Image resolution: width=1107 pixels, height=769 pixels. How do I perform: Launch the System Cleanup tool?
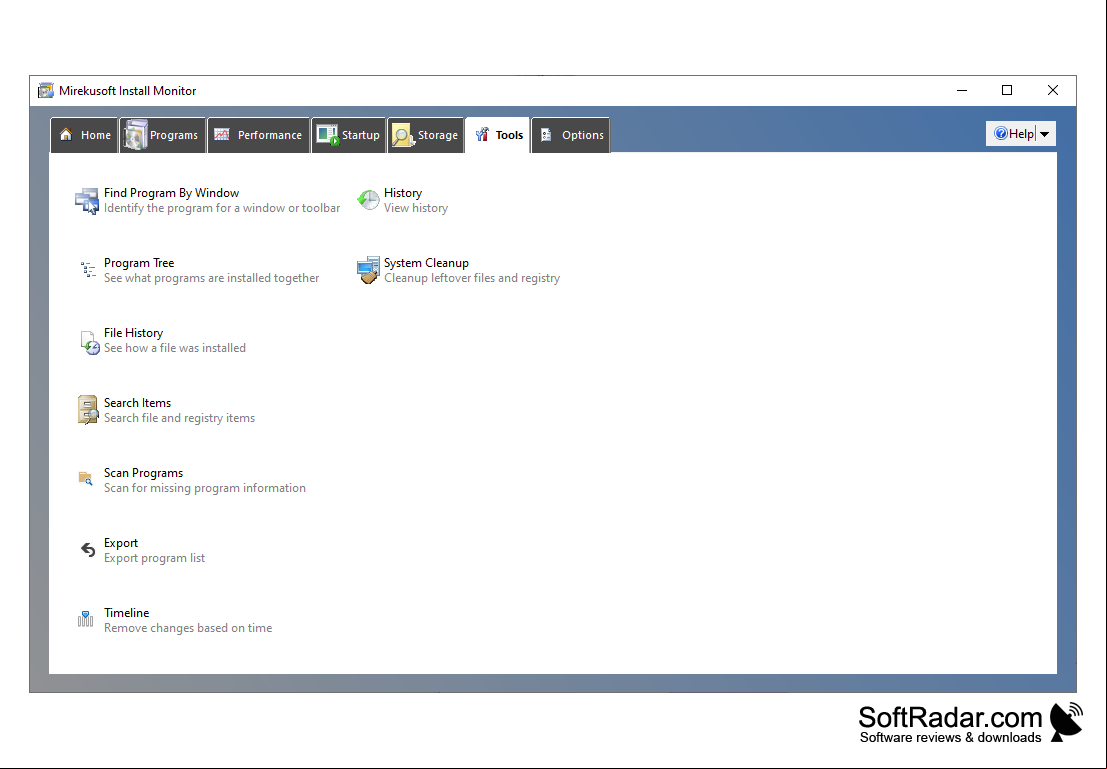tap(426, 263)
